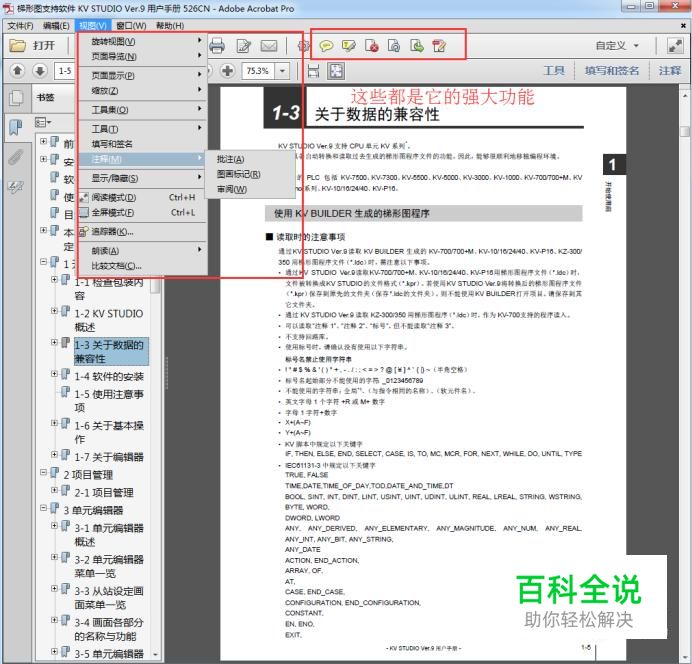
Task: Choose 全屏模式(F) menu entry
Action: [143, 213]
